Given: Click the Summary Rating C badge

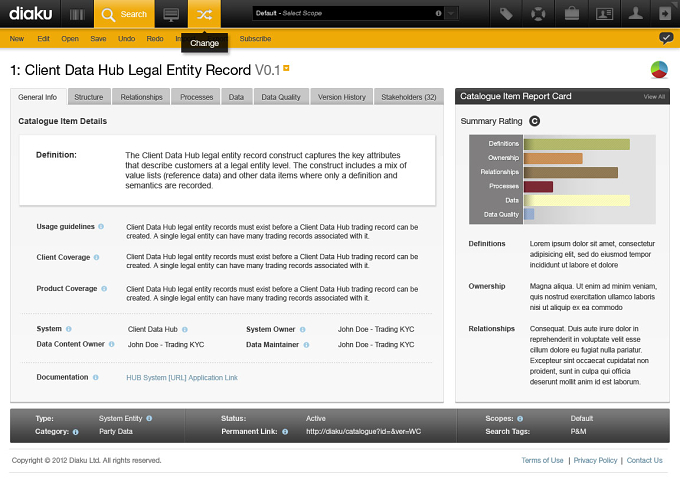Looking at the screenshot, I should pyautogui.click(x=535, y=121).
